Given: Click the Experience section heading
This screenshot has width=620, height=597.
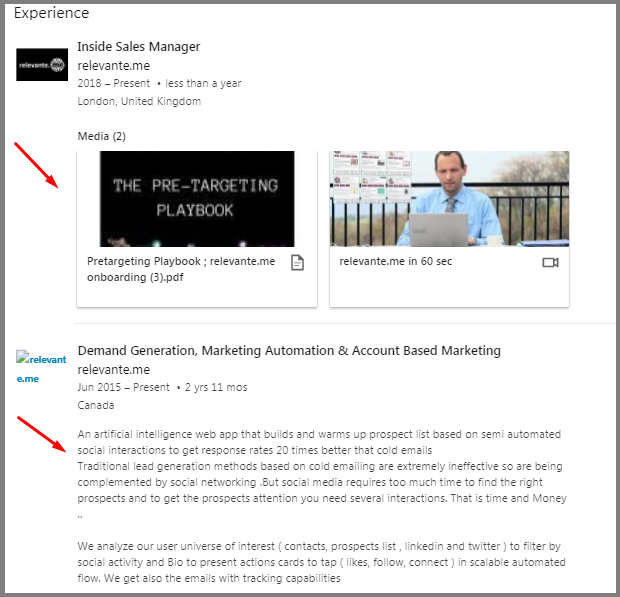Looking at the screenshot, I should coord(51,13).
